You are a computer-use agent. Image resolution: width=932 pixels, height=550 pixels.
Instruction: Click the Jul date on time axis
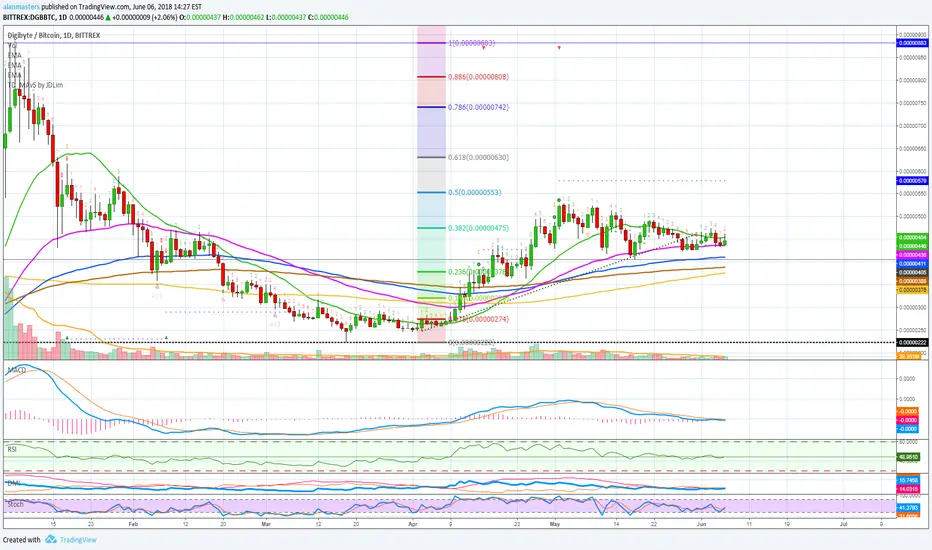click(x=844, y=524)
